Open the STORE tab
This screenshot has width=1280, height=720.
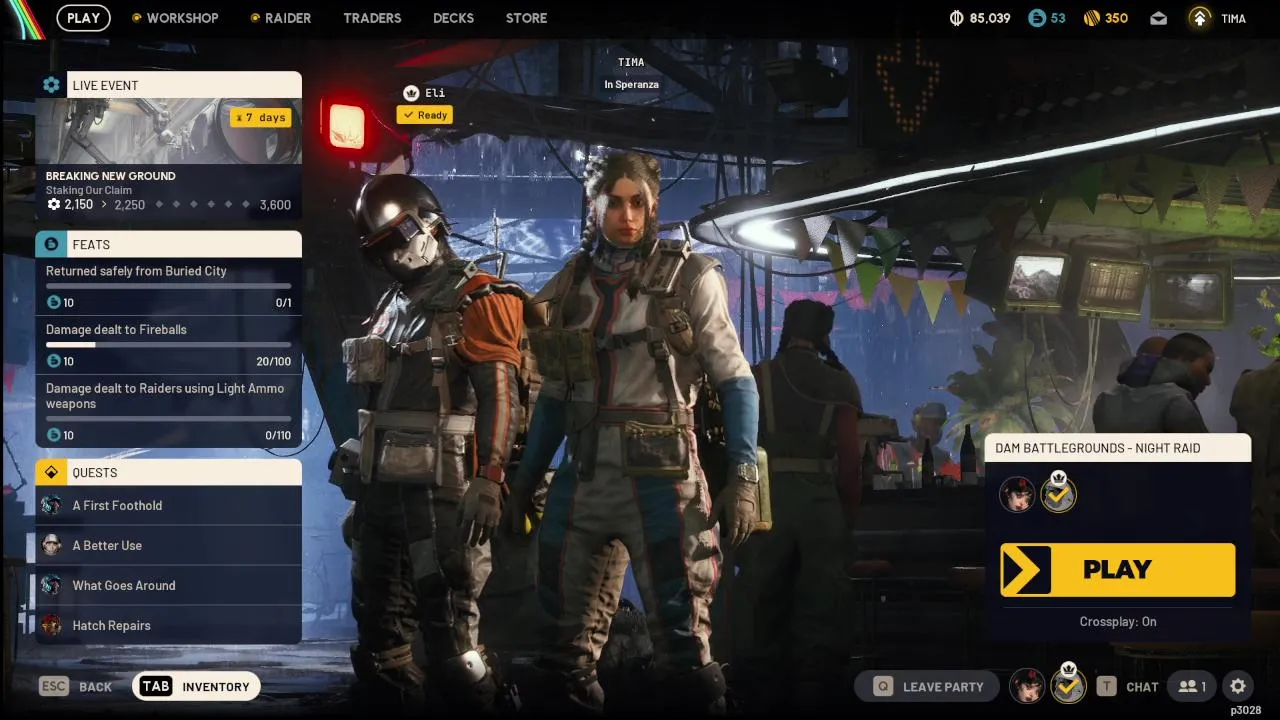526,18
